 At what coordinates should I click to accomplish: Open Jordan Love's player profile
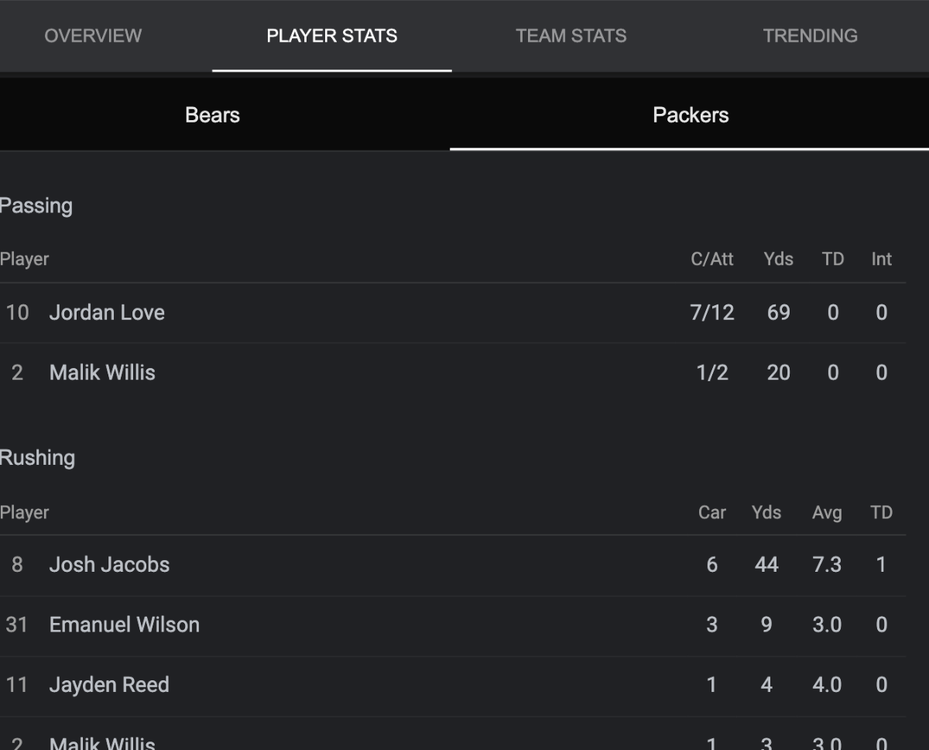107,313
